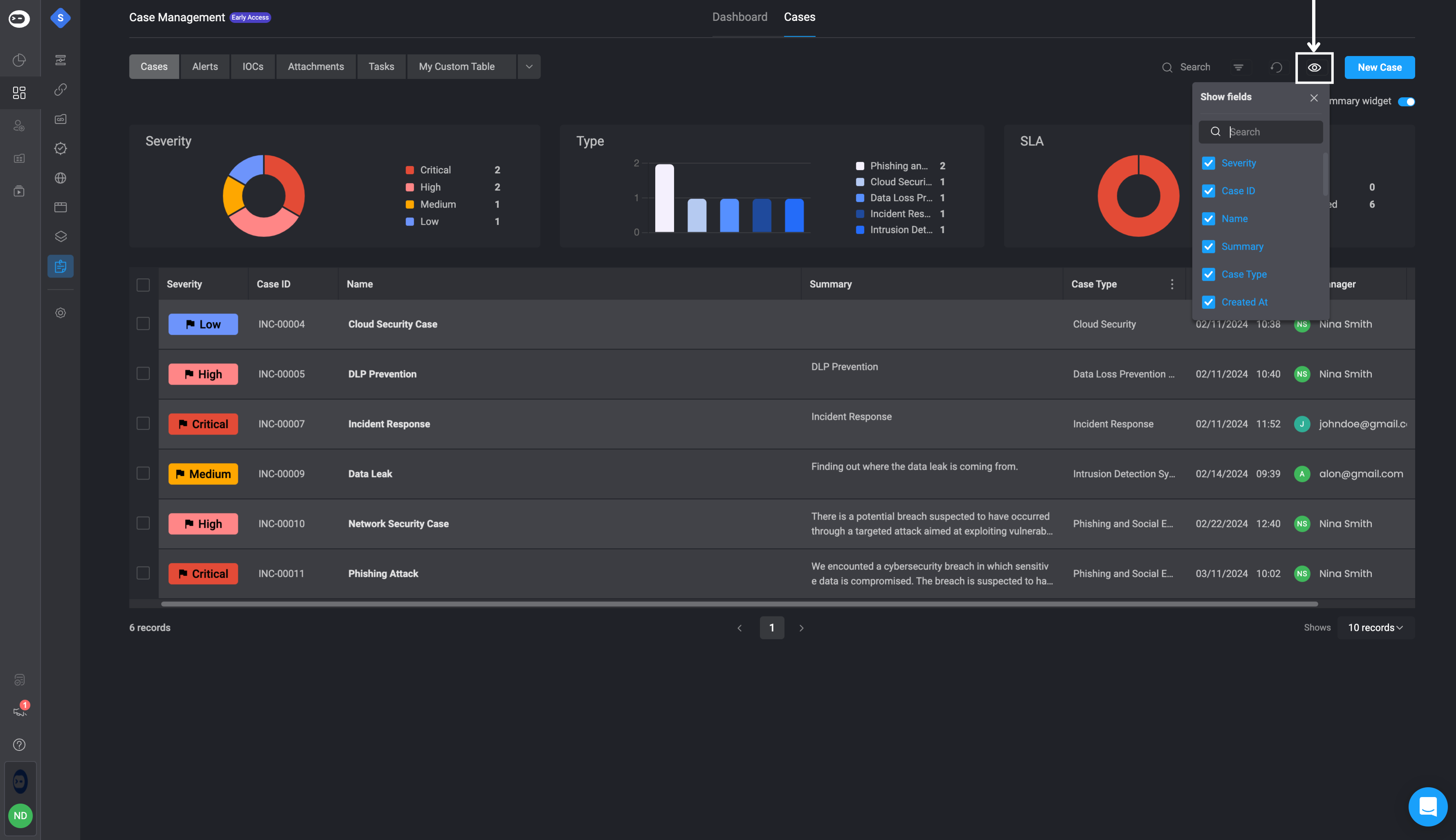Click the help question mark icon

20,745
